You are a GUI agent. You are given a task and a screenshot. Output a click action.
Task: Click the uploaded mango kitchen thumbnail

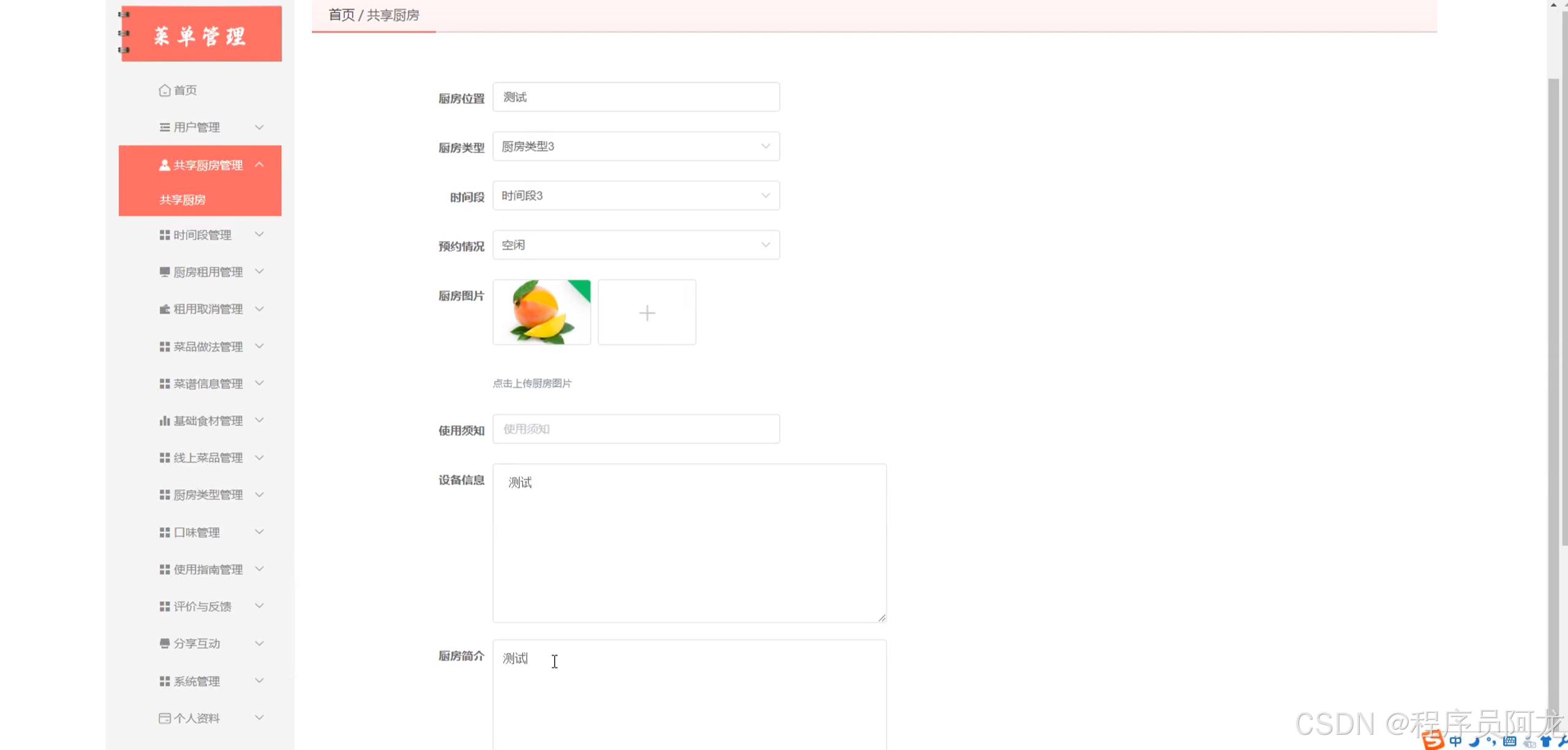[x=541, y=312]
